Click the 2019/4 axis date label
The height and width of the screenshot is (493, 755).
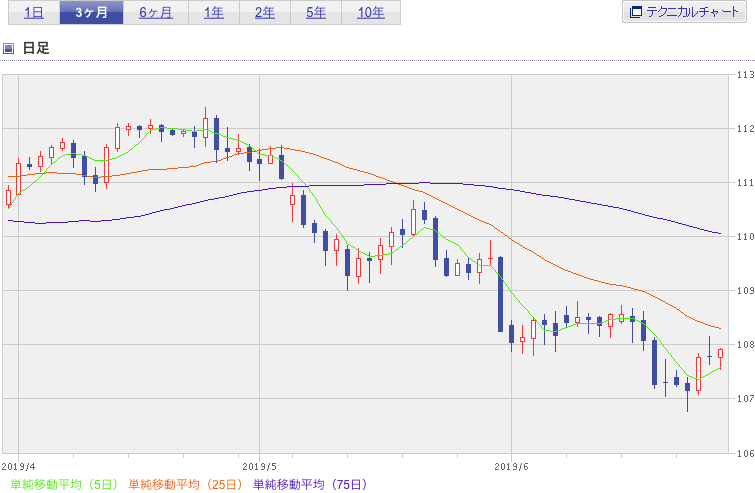pos(18,467)
